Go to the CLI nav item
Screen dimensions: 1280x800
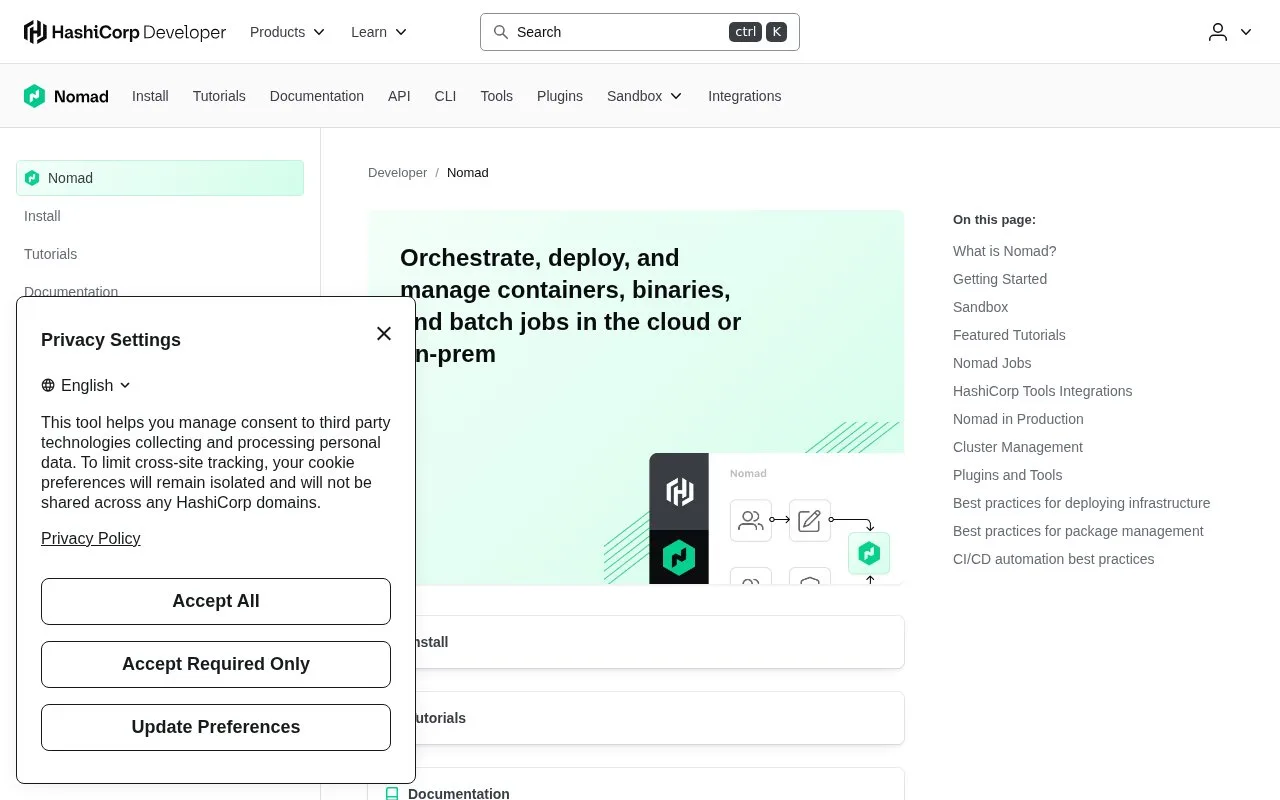click(x=445, y=96)
